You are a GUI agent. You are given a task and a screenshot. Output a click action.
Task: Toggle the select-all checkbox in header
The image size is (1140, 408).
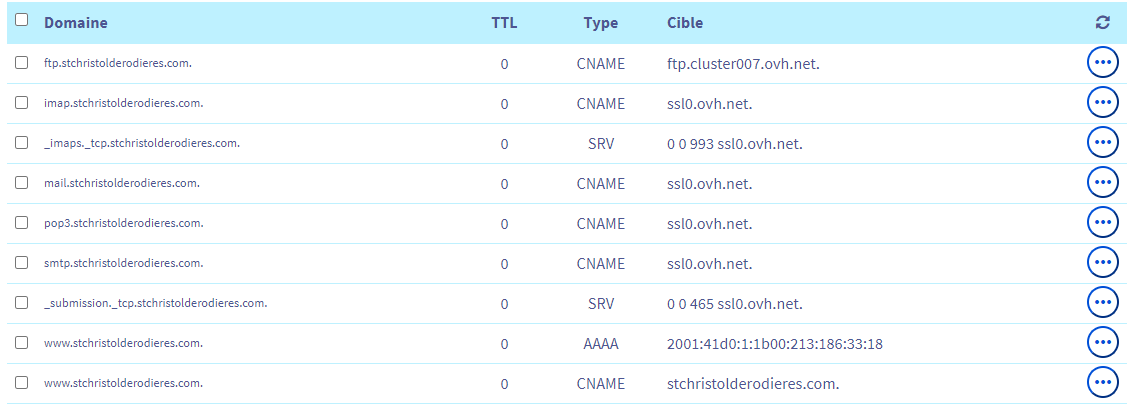pos(22,20)
